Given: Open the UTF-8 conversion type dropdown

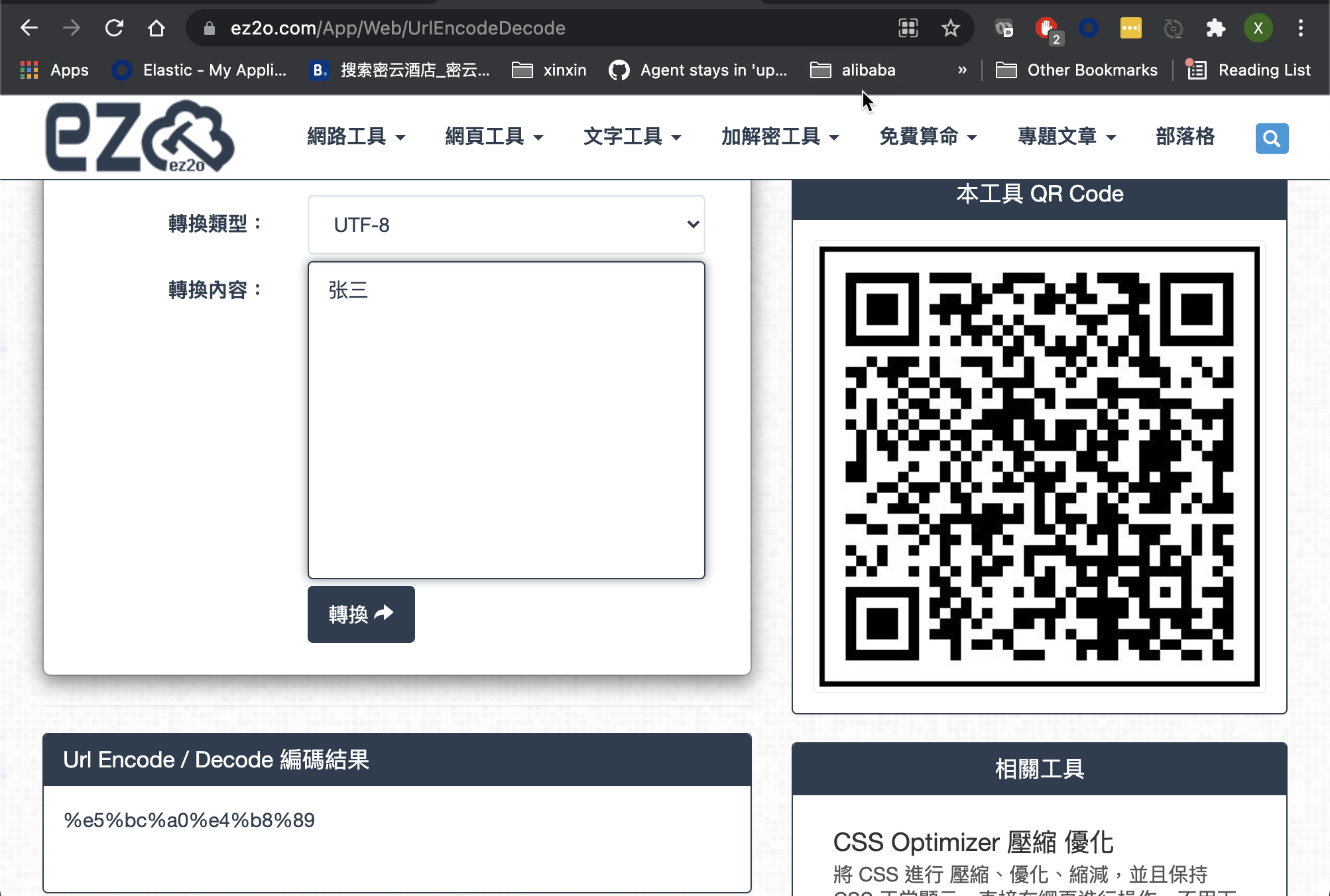Looking at the screenshot, I should point(506,225).
